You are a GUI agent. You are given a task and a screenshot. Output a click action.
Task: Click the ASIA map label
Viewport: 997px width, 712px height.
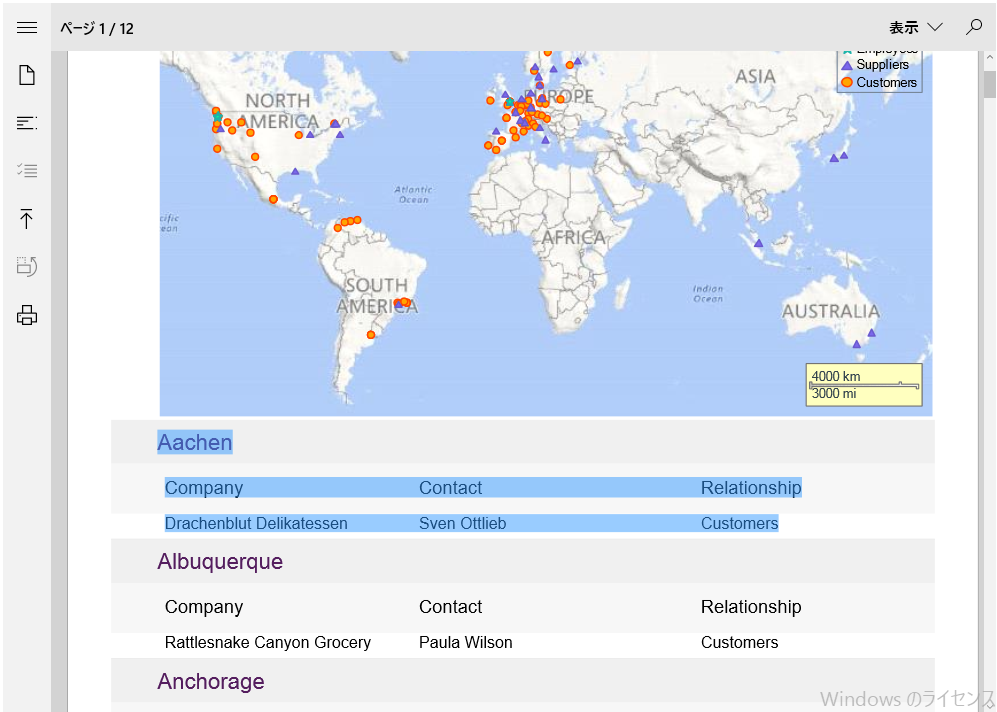755,77
